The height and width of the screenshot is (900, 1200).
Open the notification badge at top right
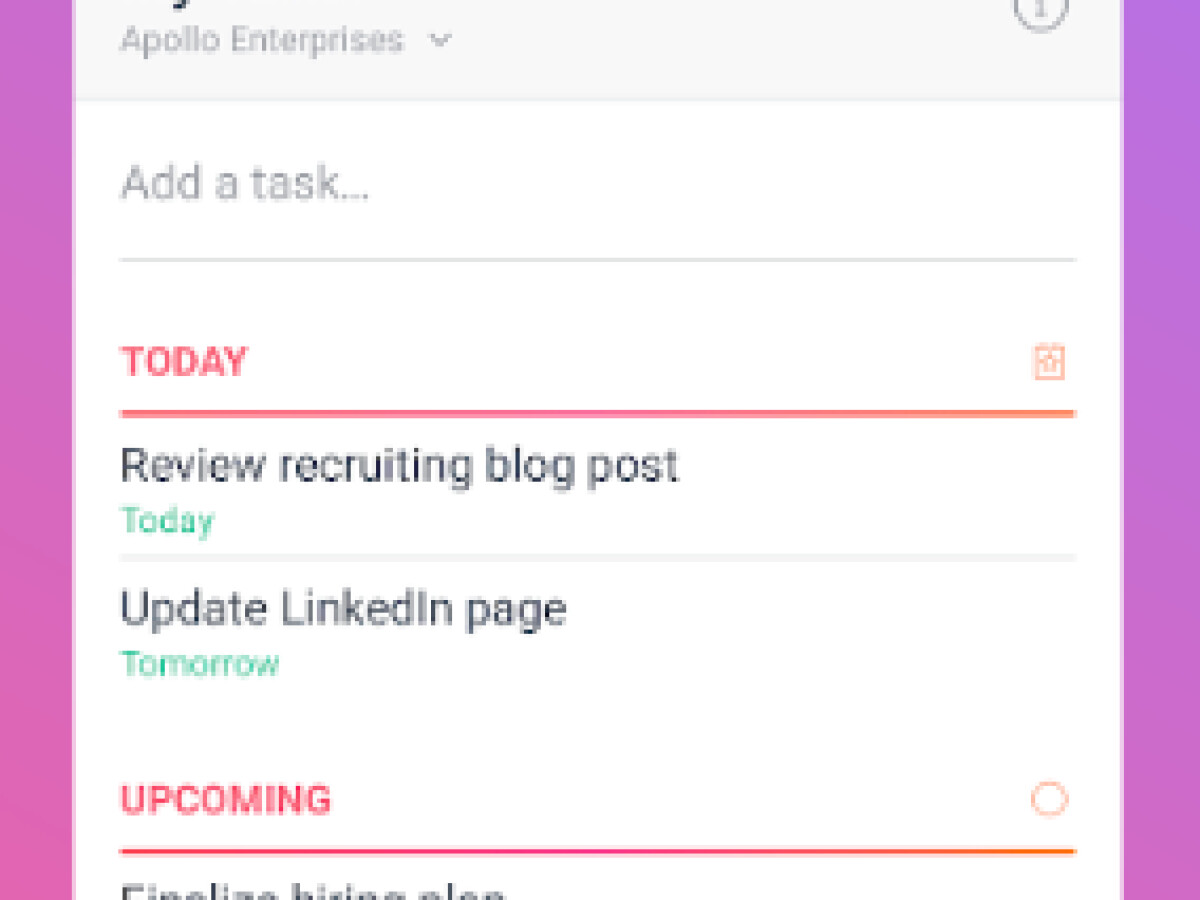tap(1040, 12)
